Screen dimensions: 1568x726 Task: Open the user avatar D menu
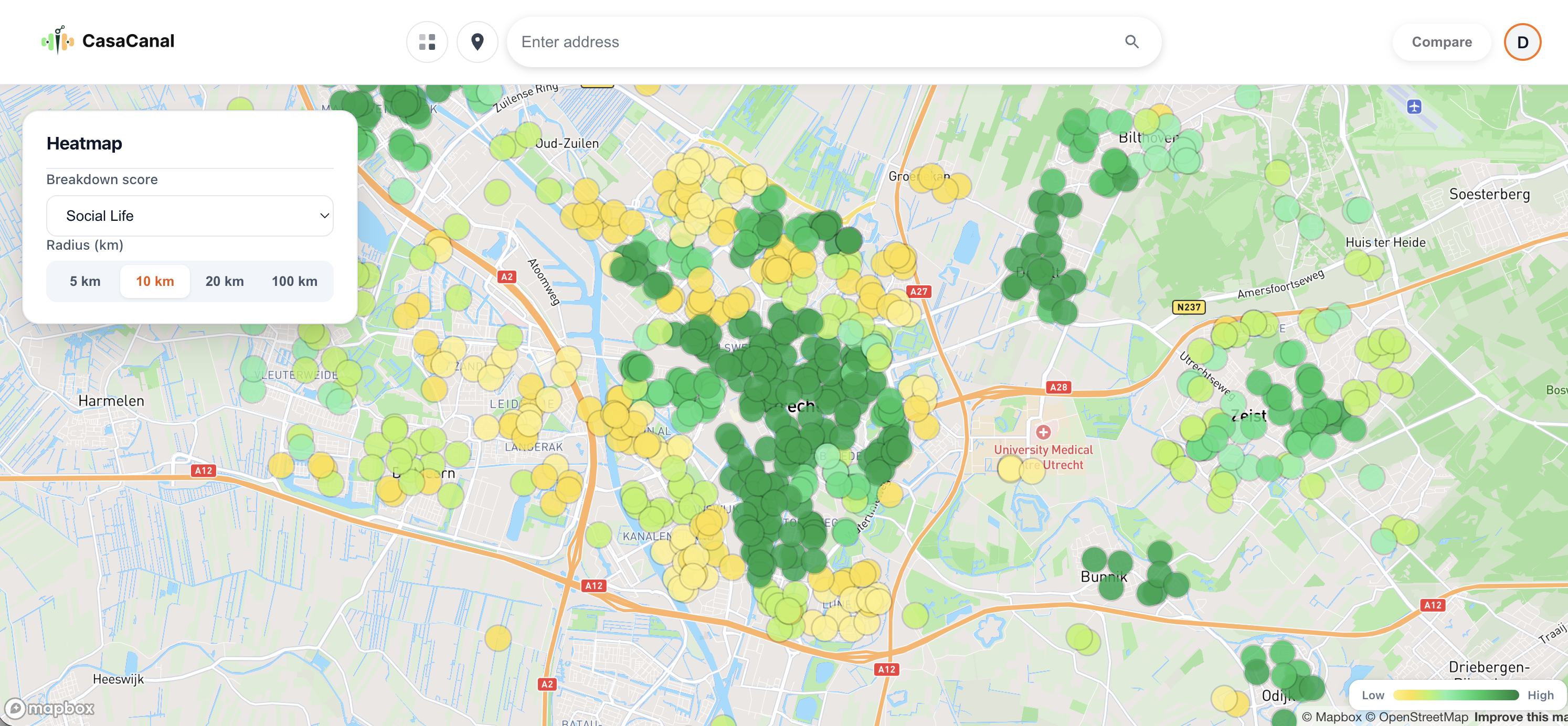point(1522,42)
